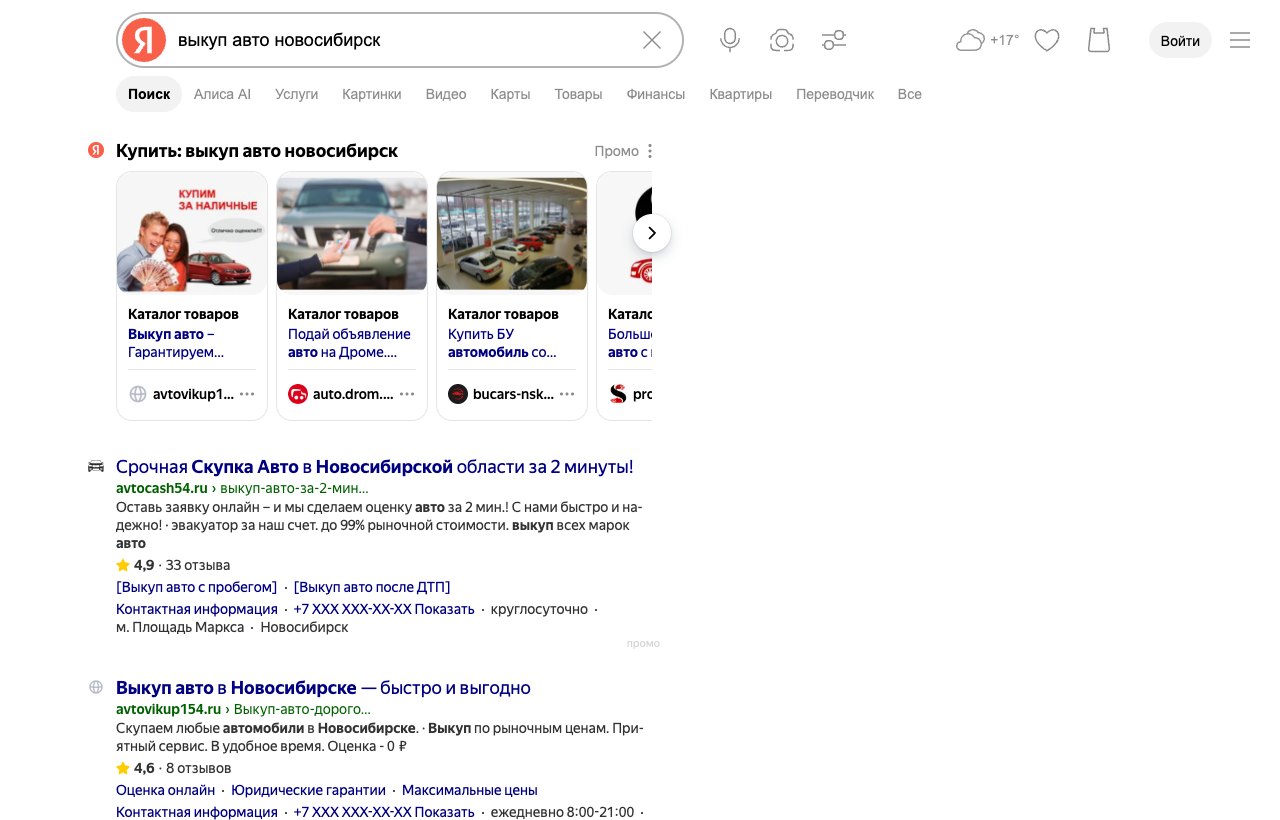Click the bucars-nsk black favicon

tap(458, 394)
